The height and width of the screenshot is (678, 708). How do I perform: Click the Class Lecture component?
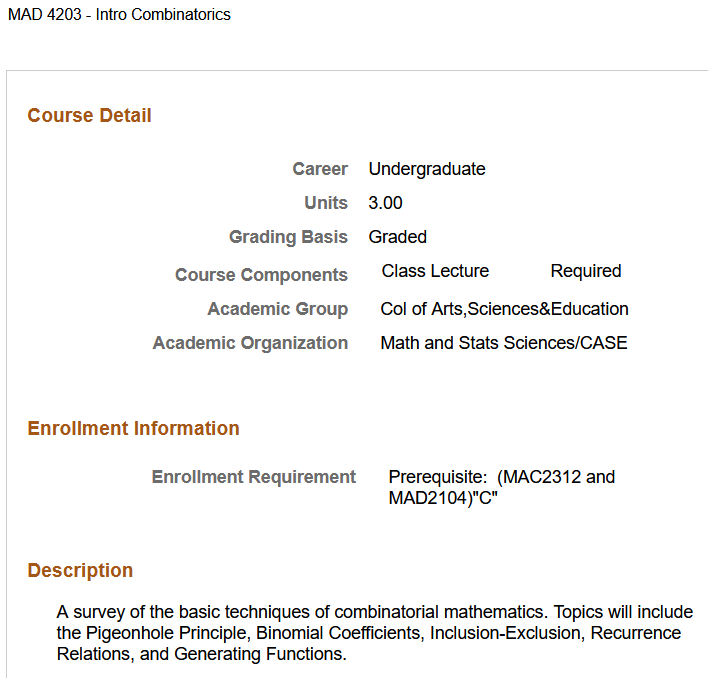click(435, 271)
